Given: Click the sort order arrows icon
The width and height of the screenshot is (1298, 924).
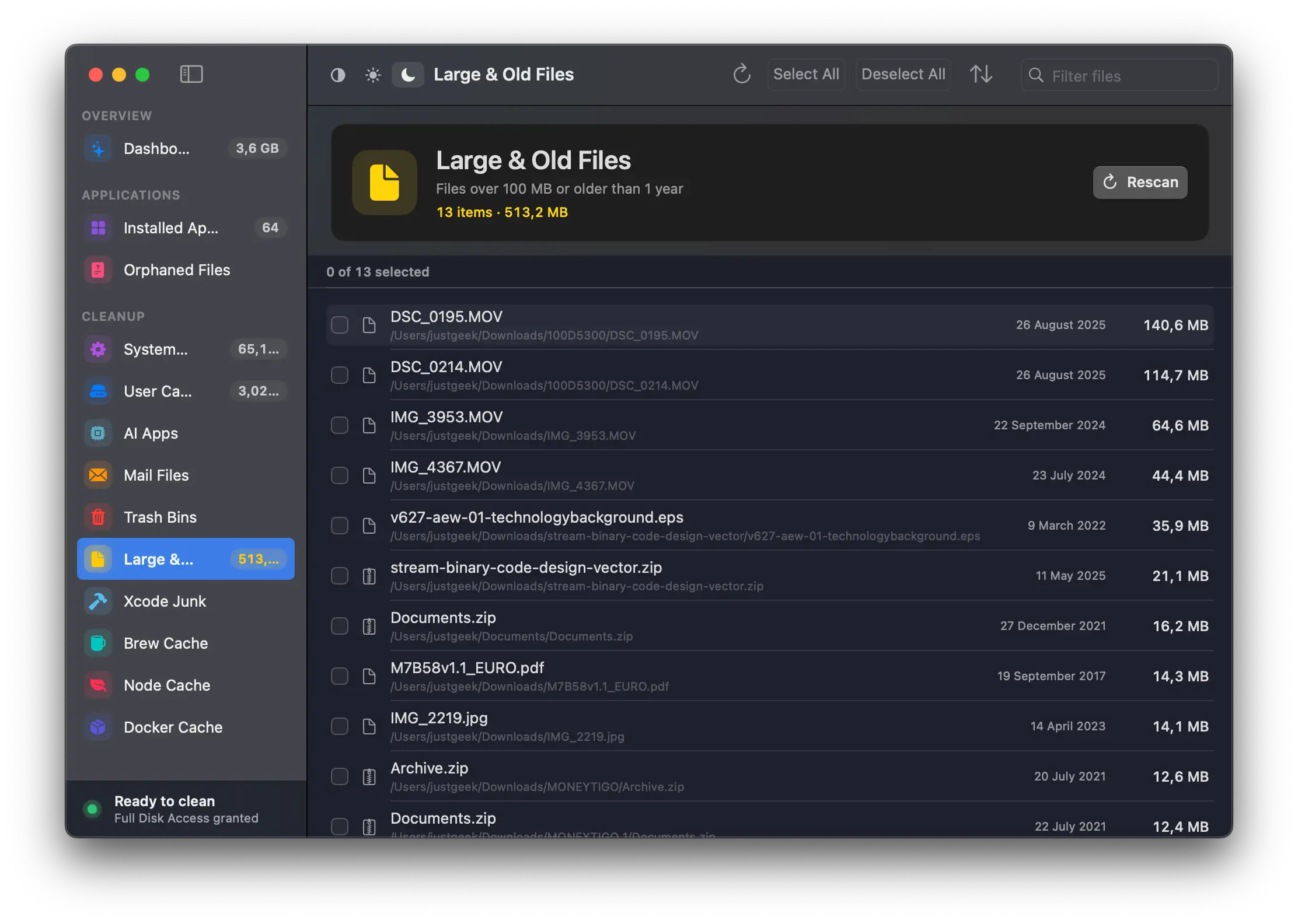Looking at the screenshot, I should [981, 75].
